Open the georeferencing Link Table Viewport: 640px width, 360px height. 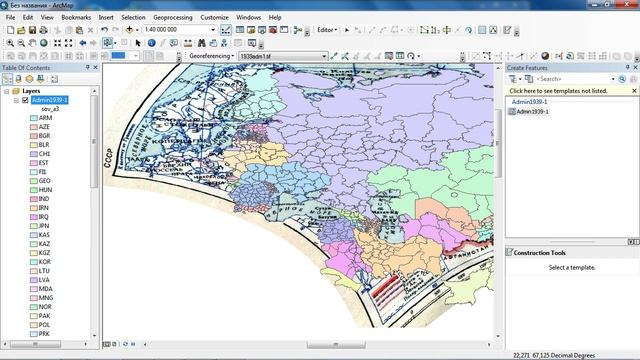400,56
